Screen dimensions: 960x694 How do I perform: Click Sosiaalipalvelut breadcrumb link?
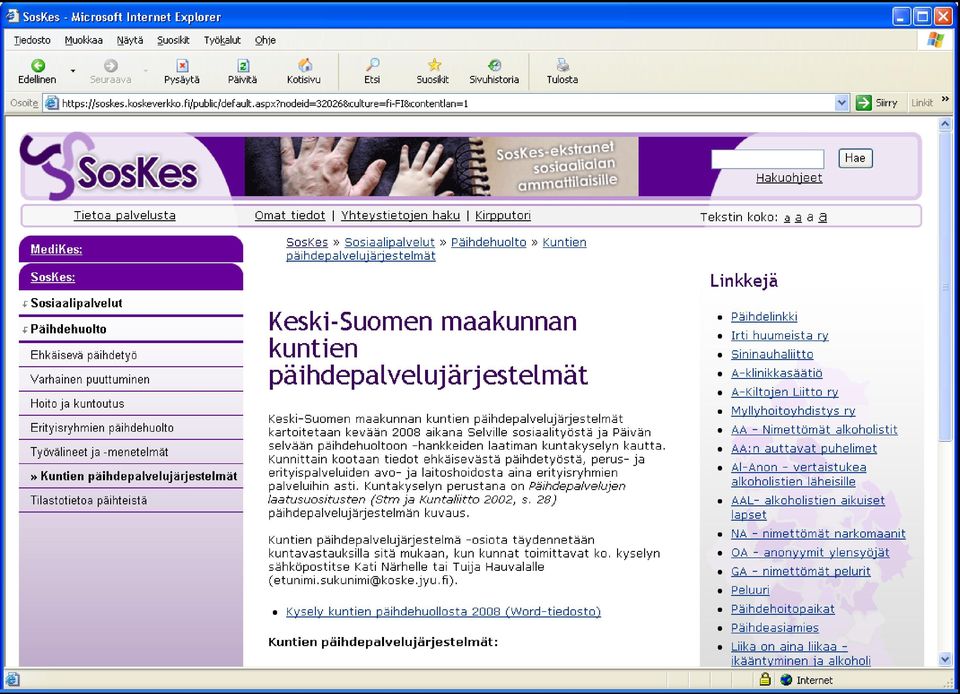pyautogui.click(x=389, y=242)
